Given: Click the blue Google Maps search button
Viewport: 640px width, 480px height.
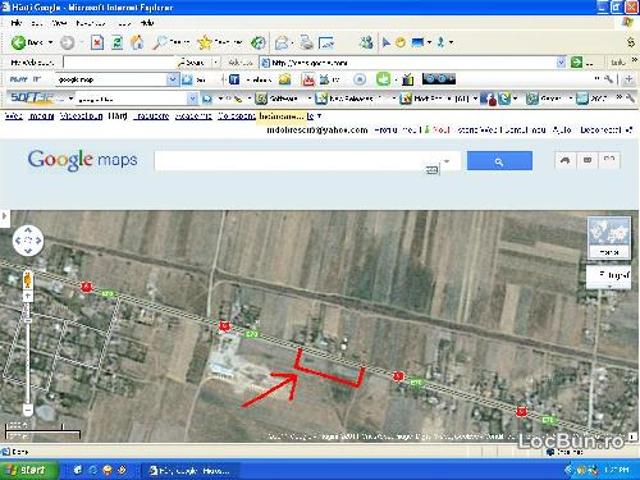Looking at the screenshot, I should coord(499,161).
